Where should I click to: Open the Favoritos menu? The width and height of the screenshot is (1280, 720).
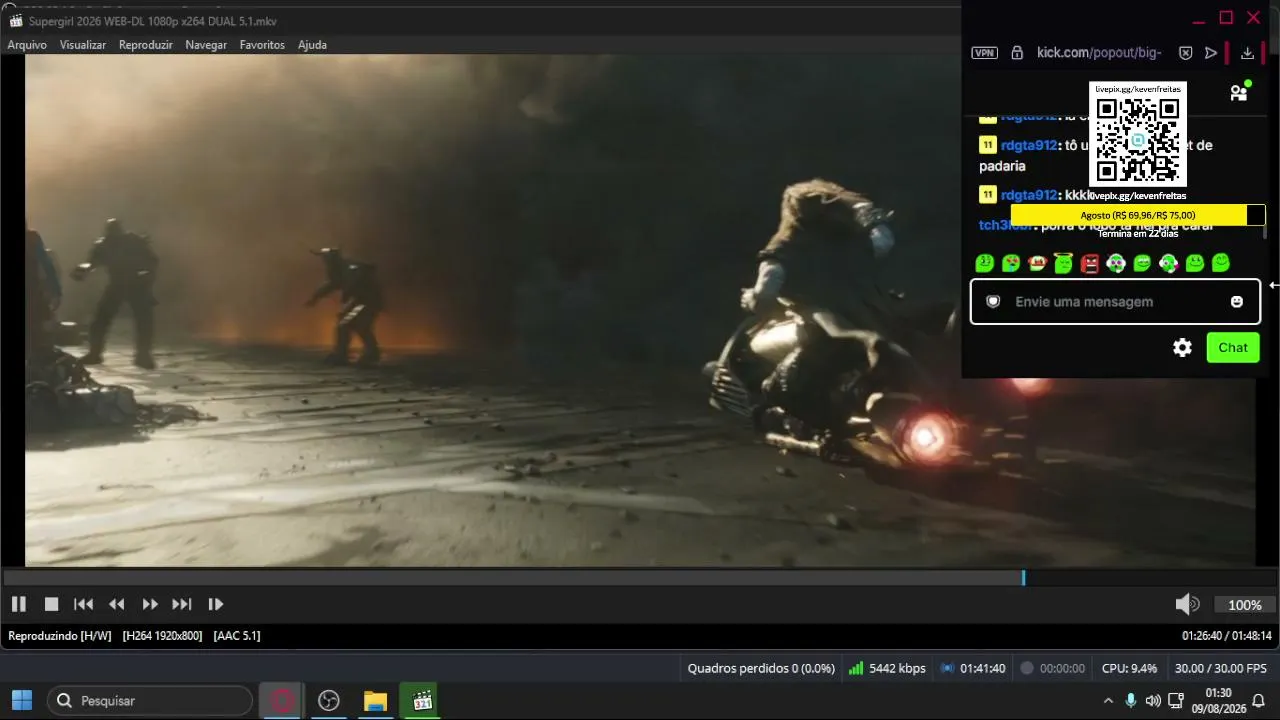pyautogui.click(x=262, y=45)
